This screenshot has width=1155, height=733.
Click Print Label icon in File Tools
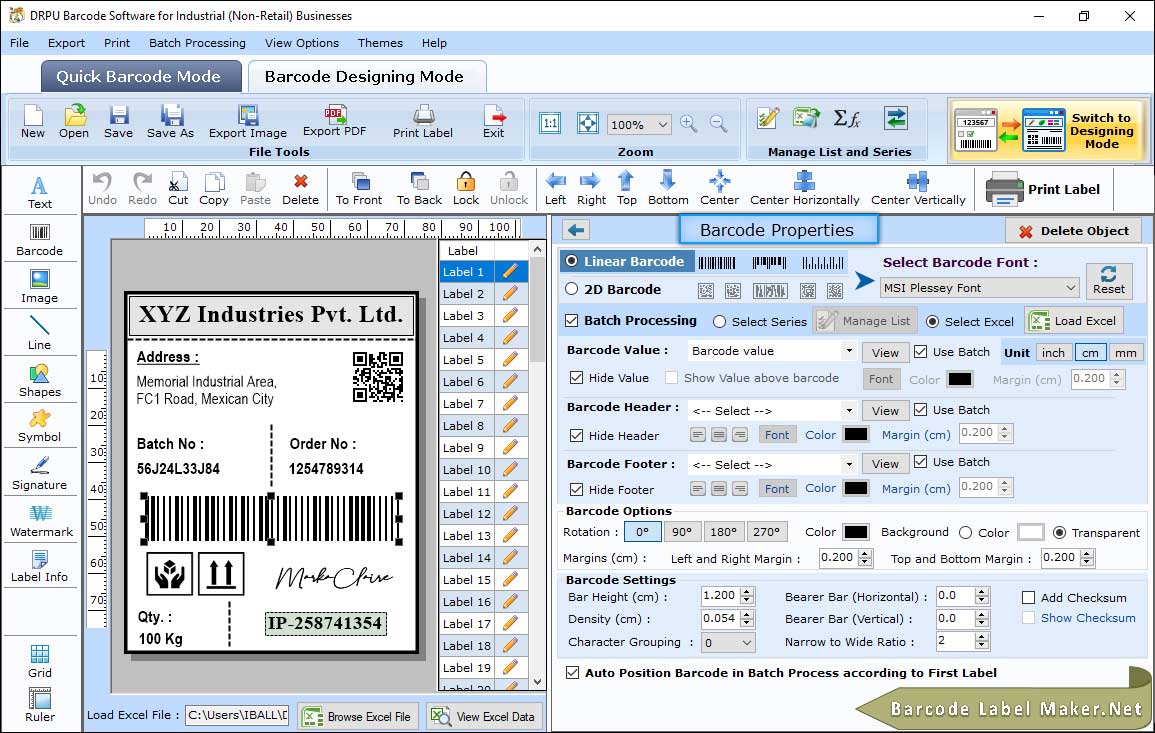423,122
